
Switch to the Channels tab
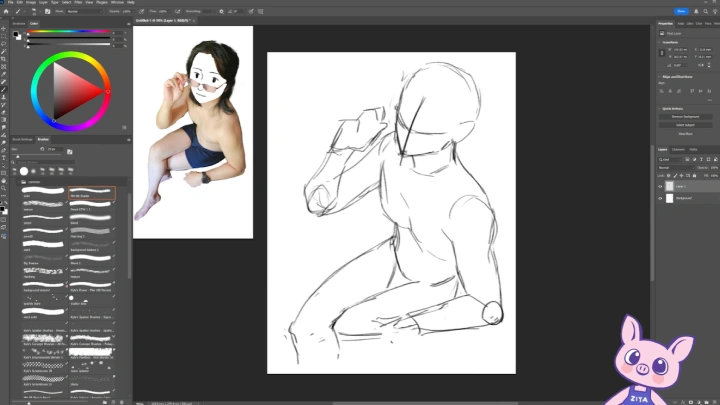point(678,149)
